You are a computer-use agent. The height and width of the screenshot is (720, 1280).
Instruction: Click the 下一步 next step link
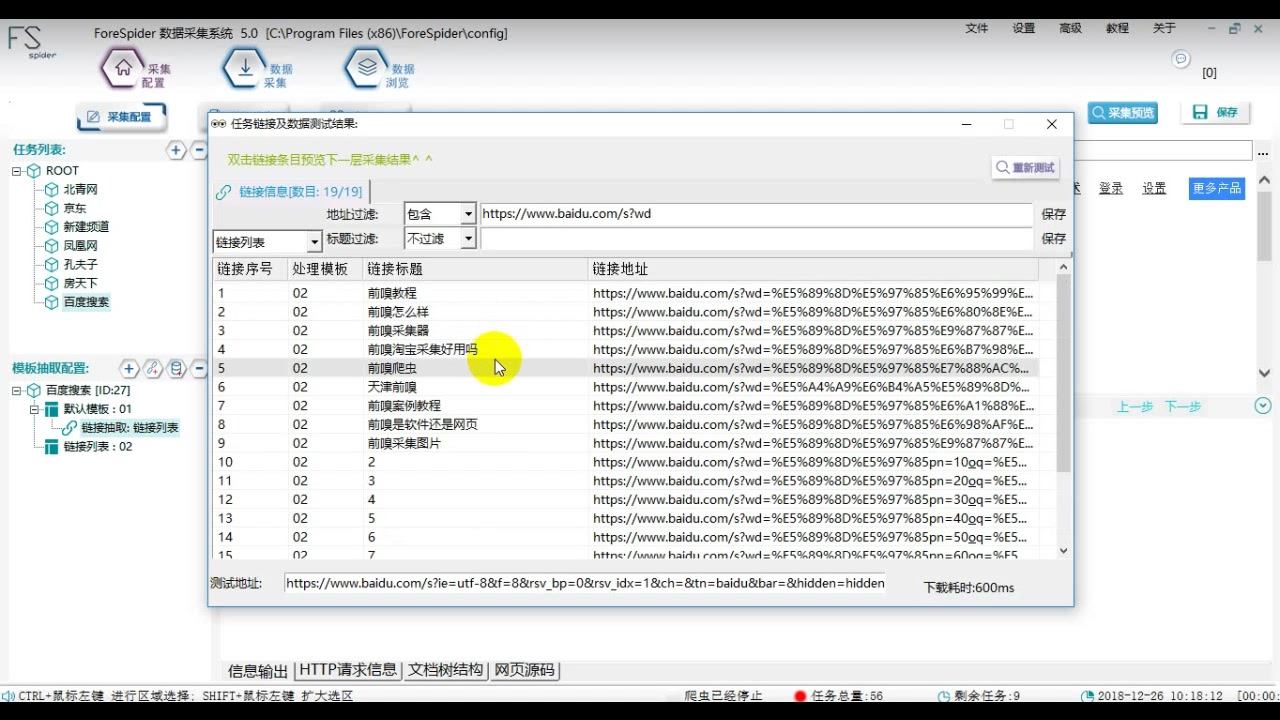tap(1183, 406)
